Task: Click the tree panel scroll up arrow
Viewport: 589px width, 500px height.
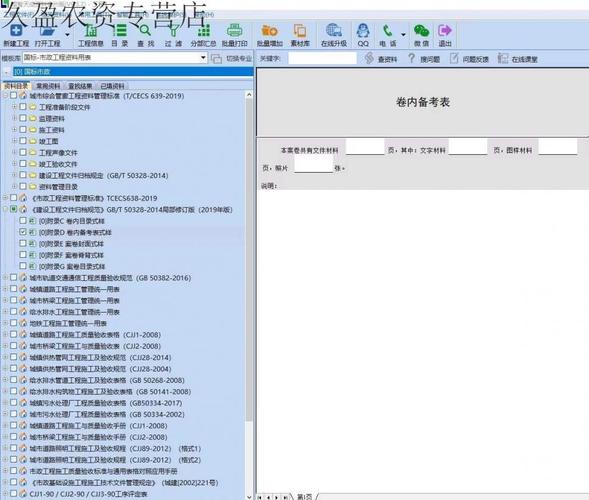Action: (x=249, y=95)
